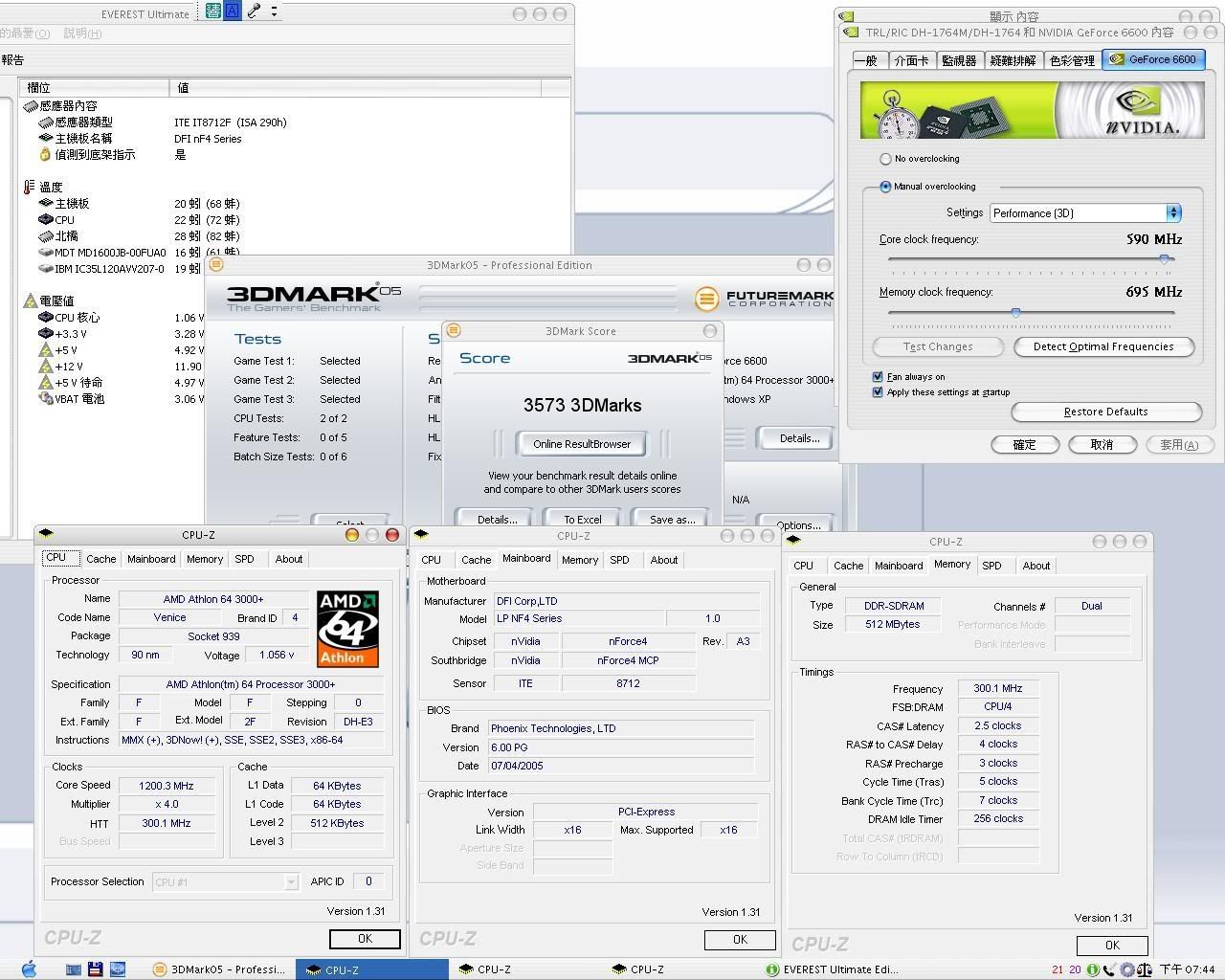Toggle the Fan always on checkbox
This screenshot has width=1225, height=980.
(878, 376)
